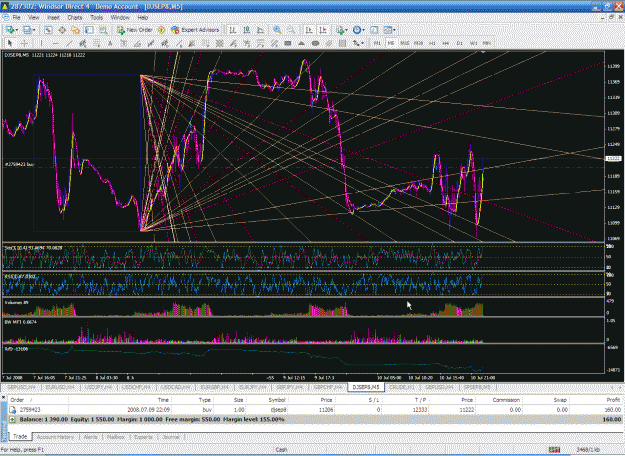Image resolution: width=625 pixels, height=456 pixels.
Task: Toggle the Terminal panel icon
Action: tap(89, 30)
